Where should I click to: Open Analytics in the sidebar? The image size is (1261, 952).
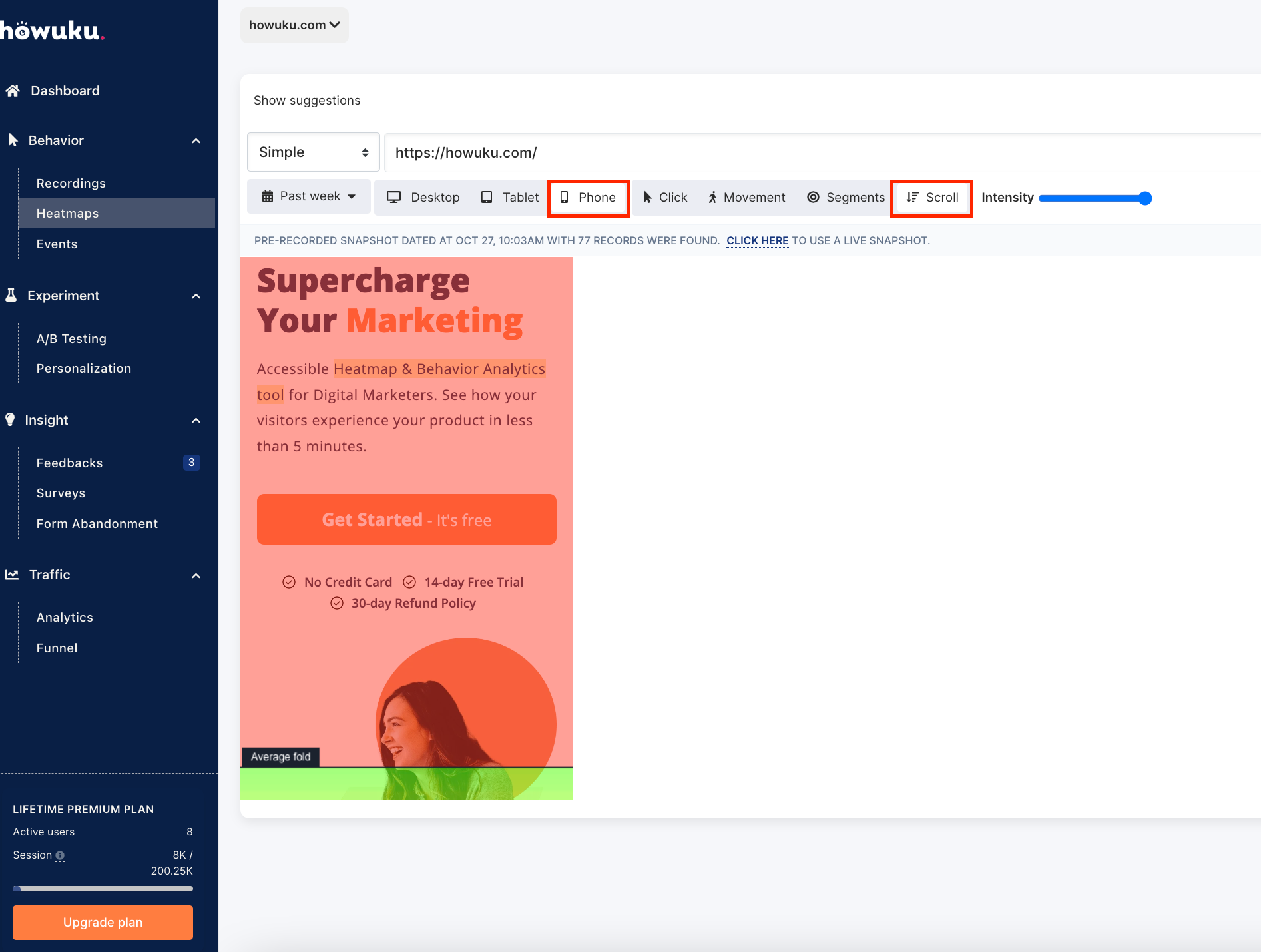point(65,617)
